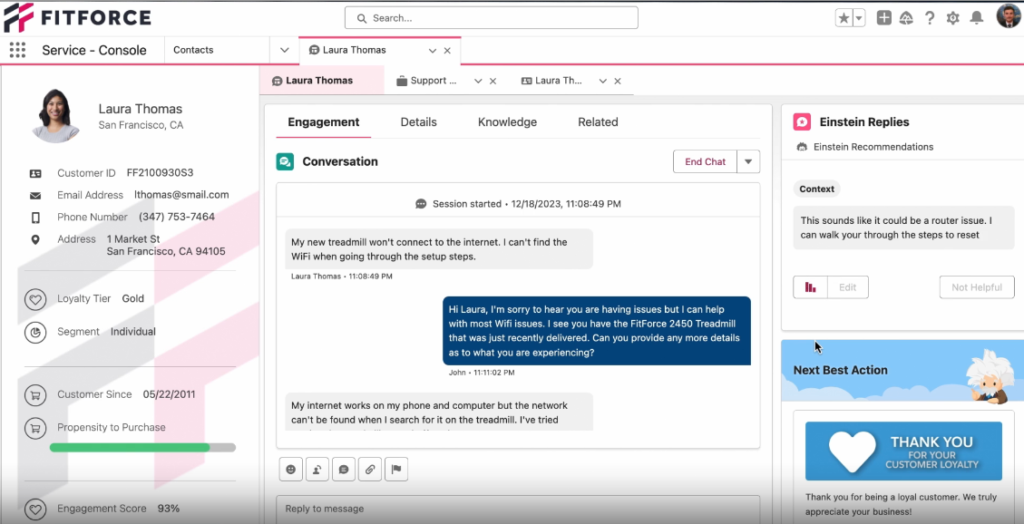This screenshot has height=524, width=1024.
Task: Click the End Chat button
Action: 705,162
